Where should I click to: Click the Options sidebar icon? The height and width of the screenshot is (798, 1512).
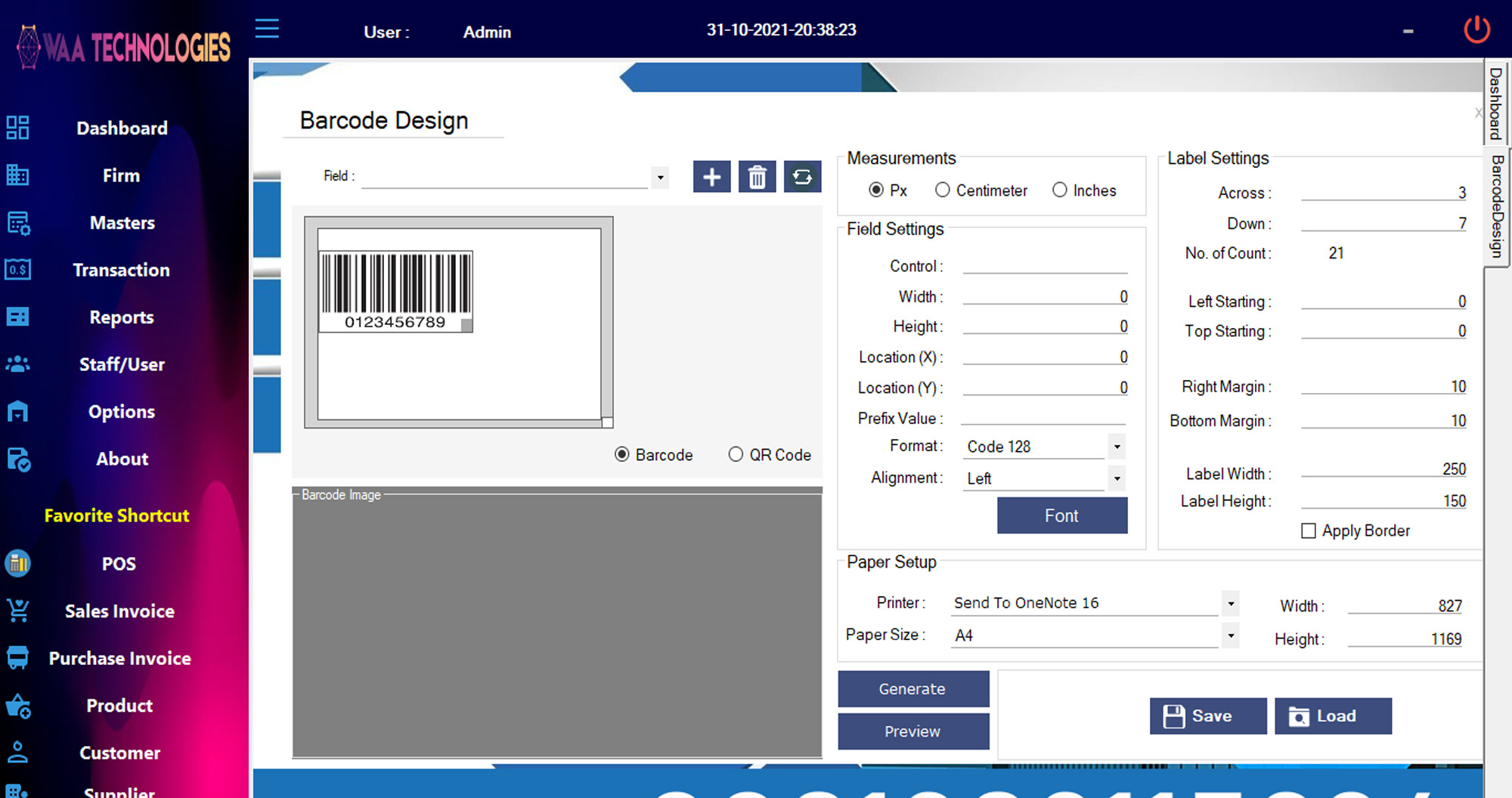18,411
